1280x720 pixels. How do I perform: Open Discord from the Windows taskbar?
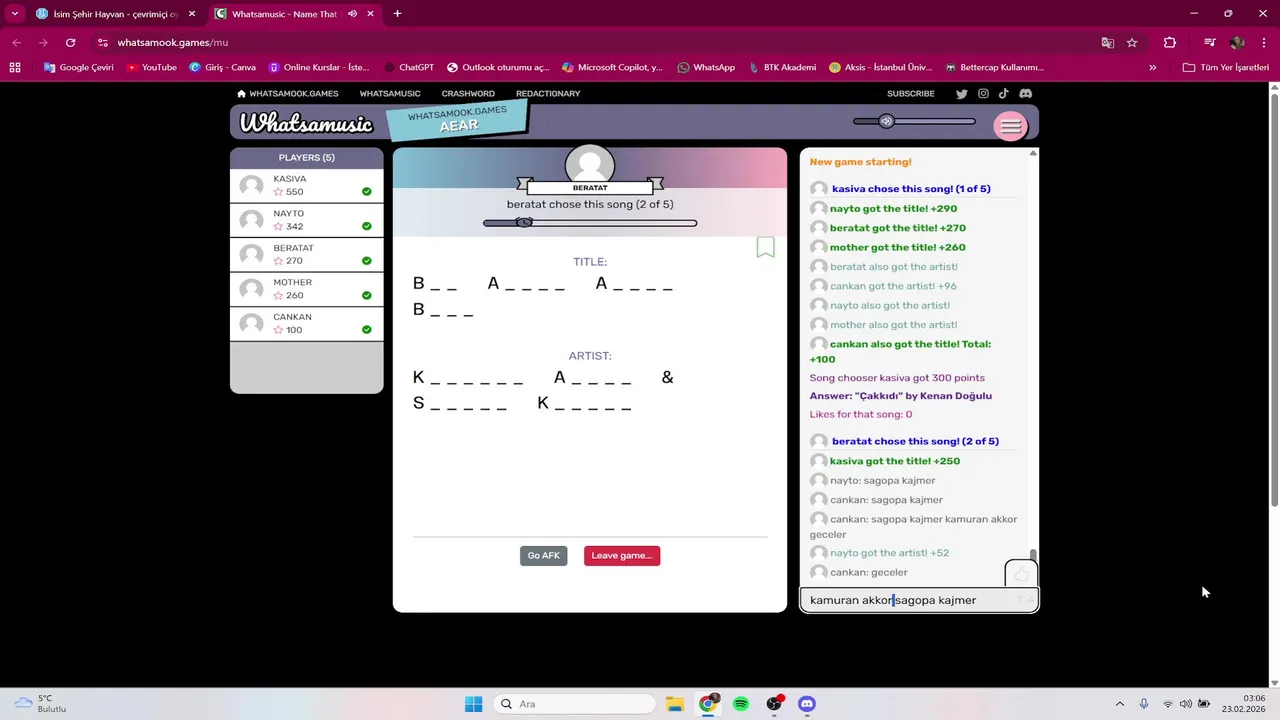[x=807, y=704]
